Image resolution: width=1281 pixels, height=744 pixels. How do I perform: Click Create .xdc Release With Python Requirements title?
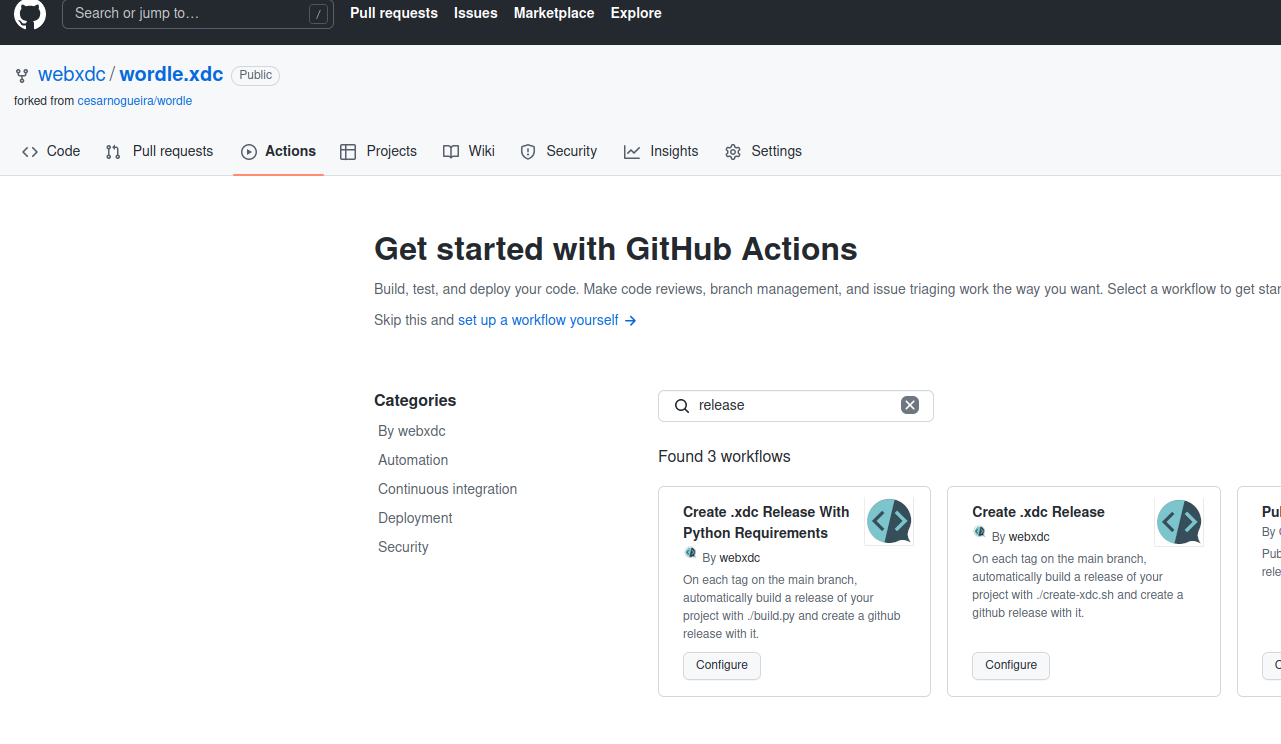point(766,522)
